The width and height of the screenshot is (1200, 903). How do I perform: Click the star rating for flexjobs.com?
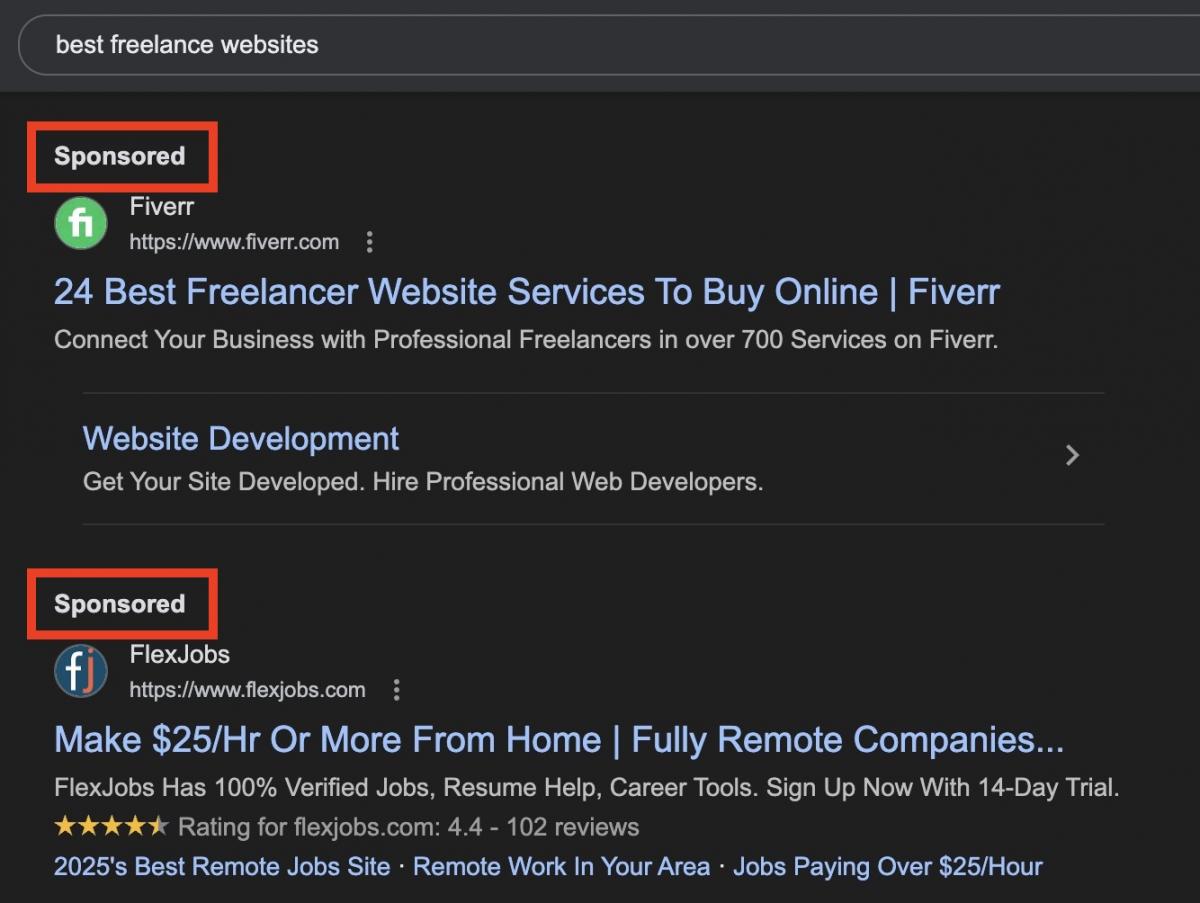tap(110, 827)
